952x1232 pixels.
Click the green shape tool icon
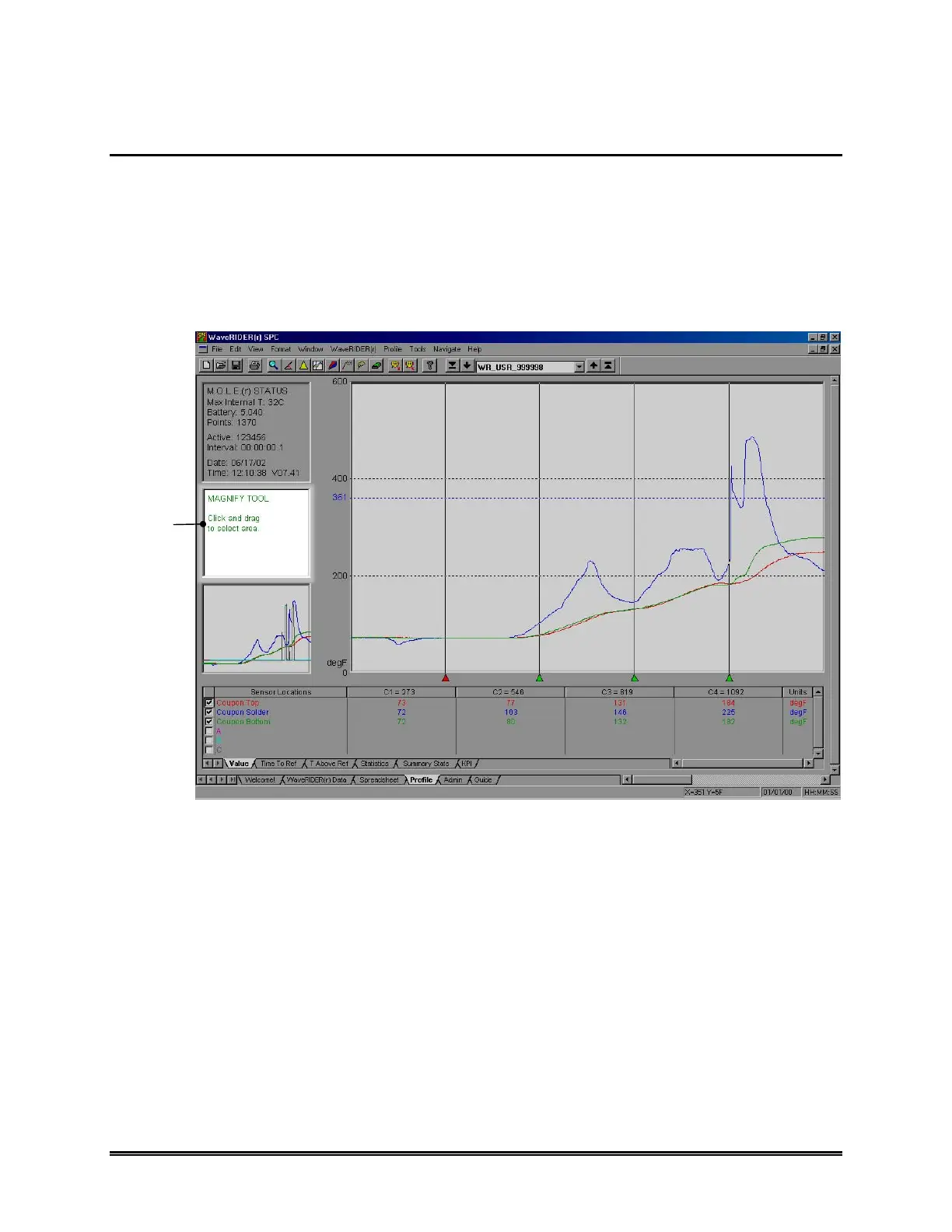[376, 366]
